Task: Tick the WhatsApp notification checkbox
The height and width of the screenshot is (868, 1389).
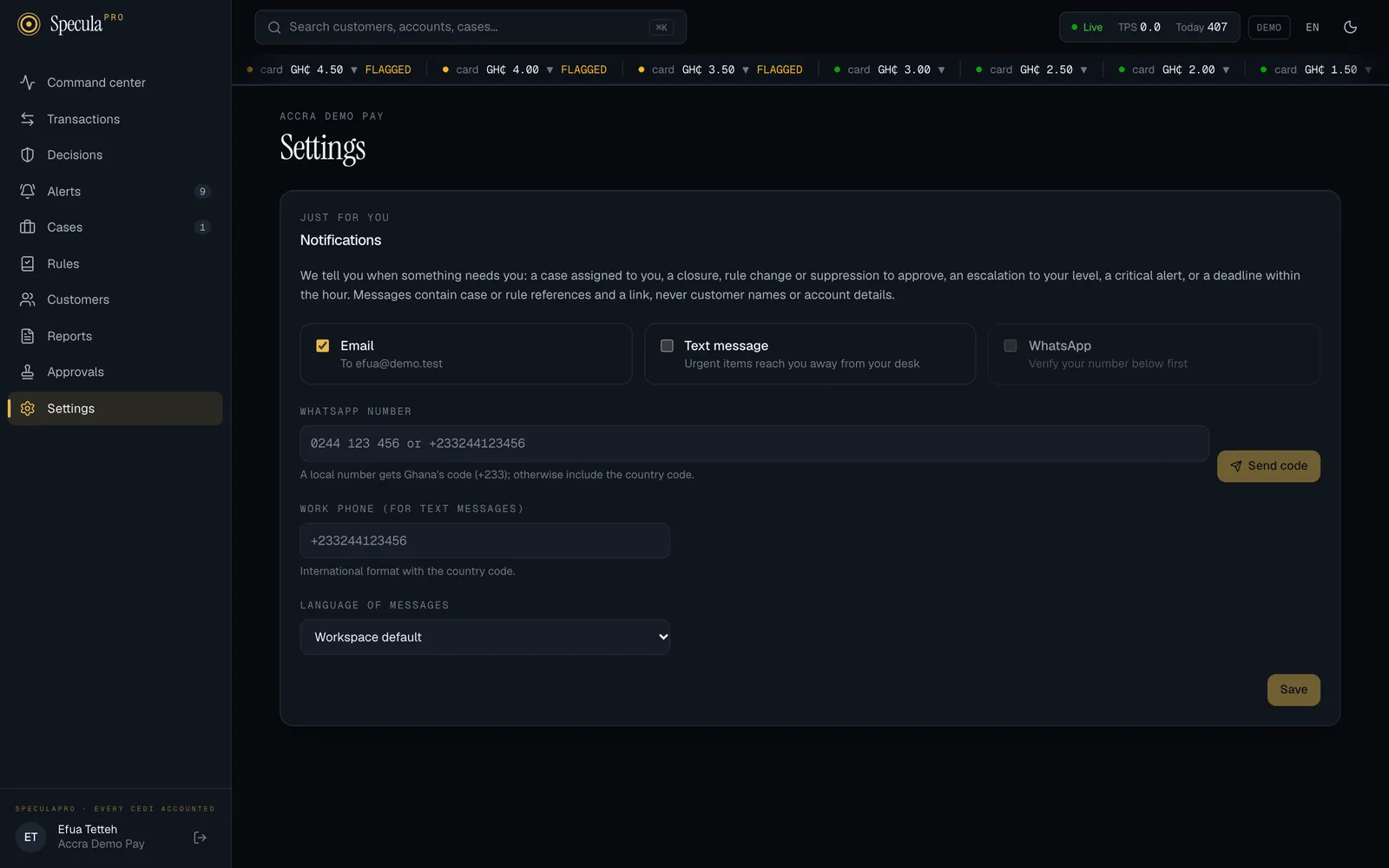Action: (1010, 345)
